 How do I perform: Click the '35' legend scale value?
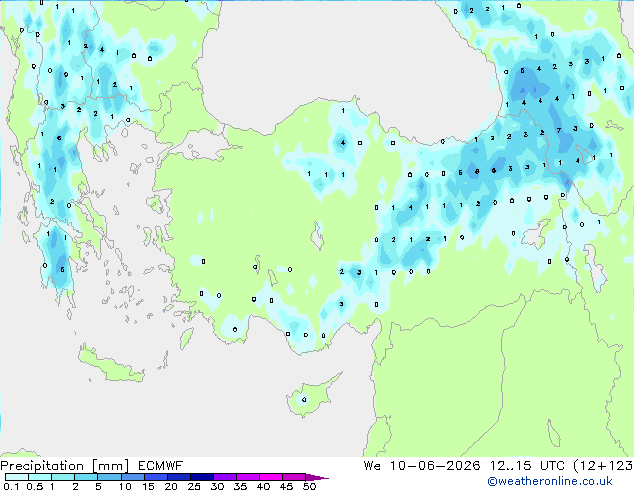[240, 486]
